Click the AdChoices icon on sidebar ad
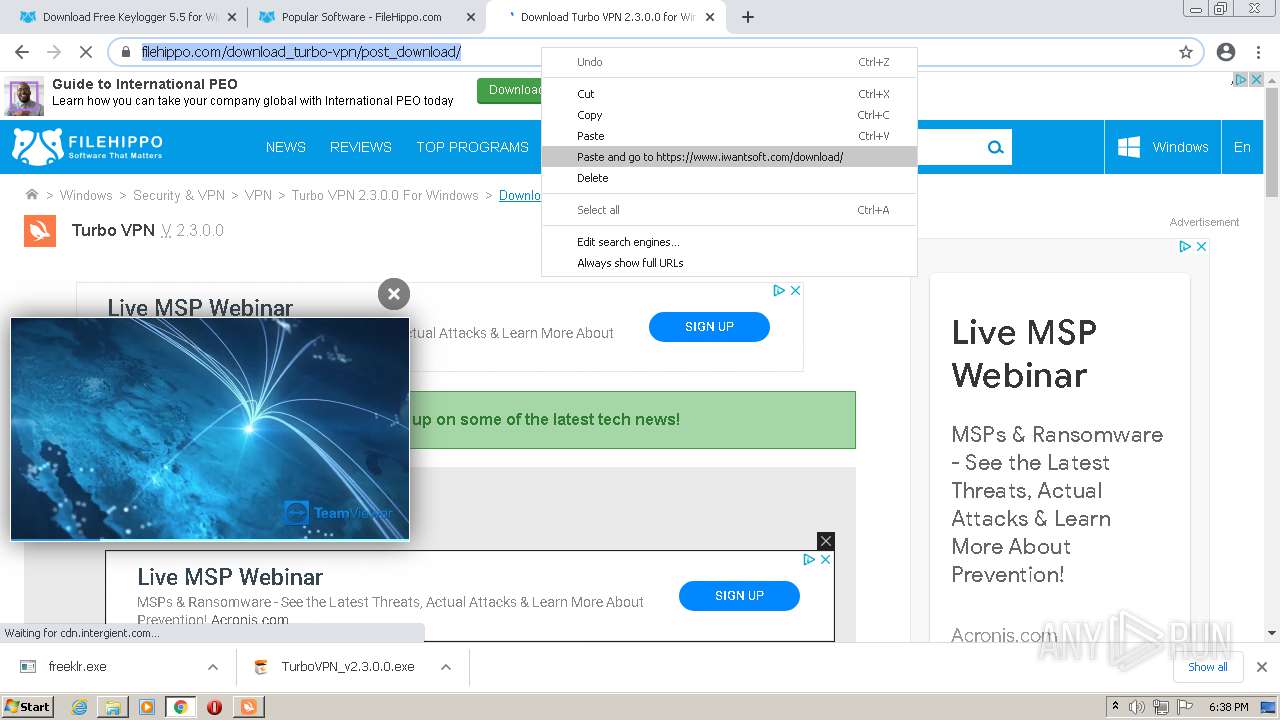 coord(1185,246)
